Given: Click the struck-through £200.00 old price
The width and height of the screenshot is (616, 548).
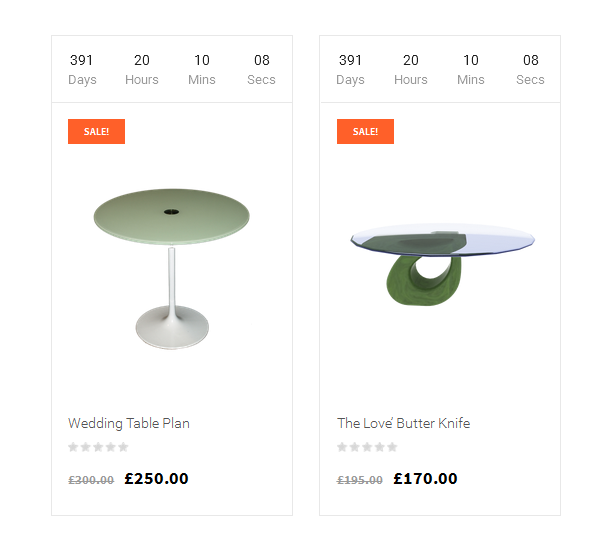Looking at the screenshot, I should [91, 480].
